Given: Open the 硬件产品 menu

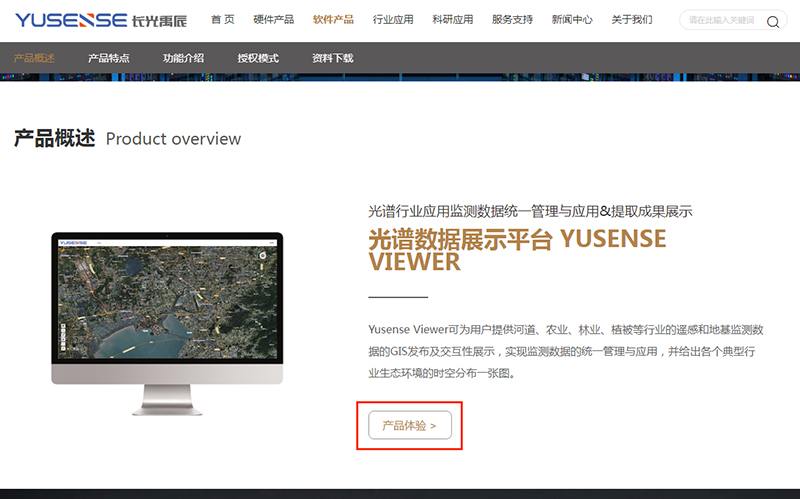Looking at the screenshot, I should tap(273, 20).
